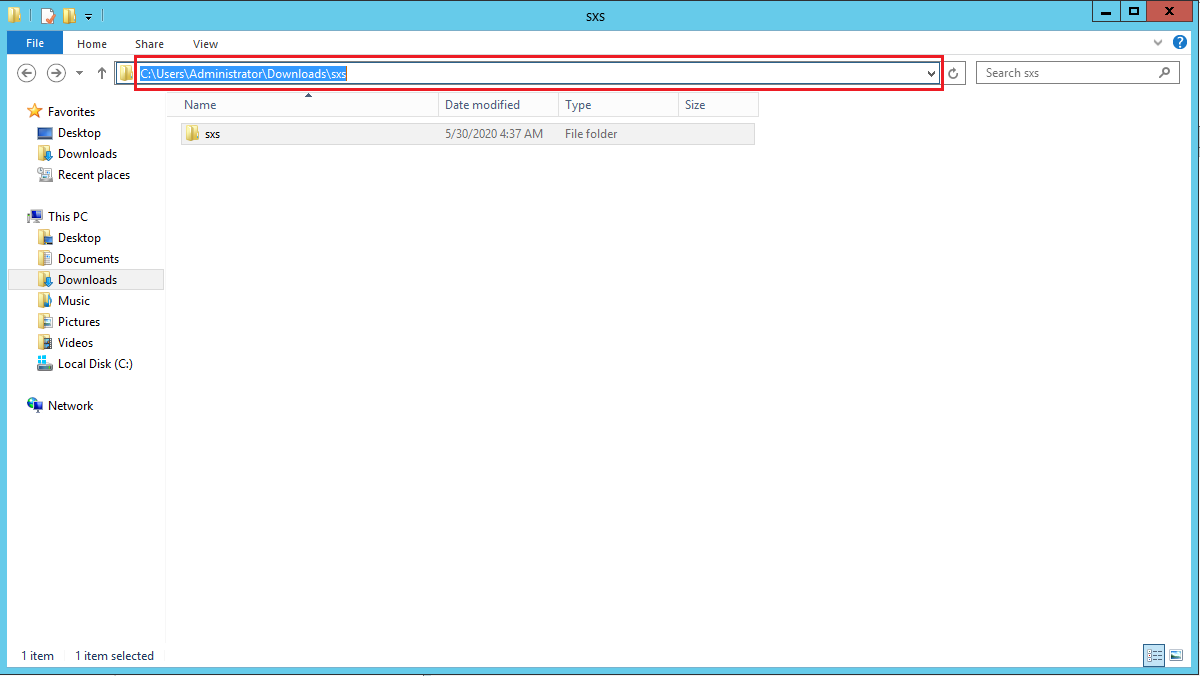Open the recent locations dropdown arrow
The image size is (1200, 676).
pos(78,73)
